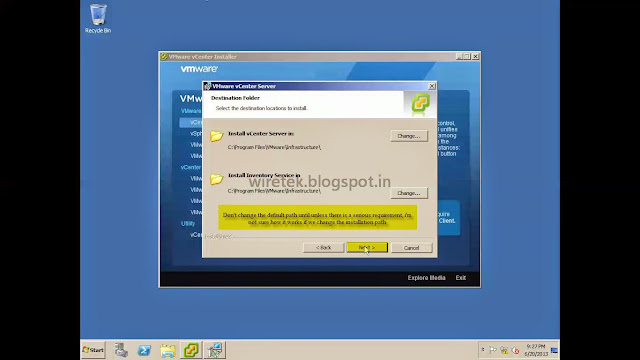Open the Recycle Bin on the desktop
Viewport: 640px width, 360px height.
coord(98,18)
